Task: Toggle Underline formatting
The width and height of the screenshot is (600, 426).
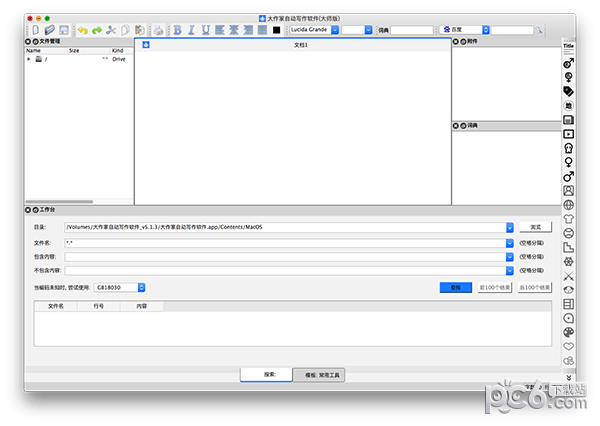Action: (x=206, y=30)
